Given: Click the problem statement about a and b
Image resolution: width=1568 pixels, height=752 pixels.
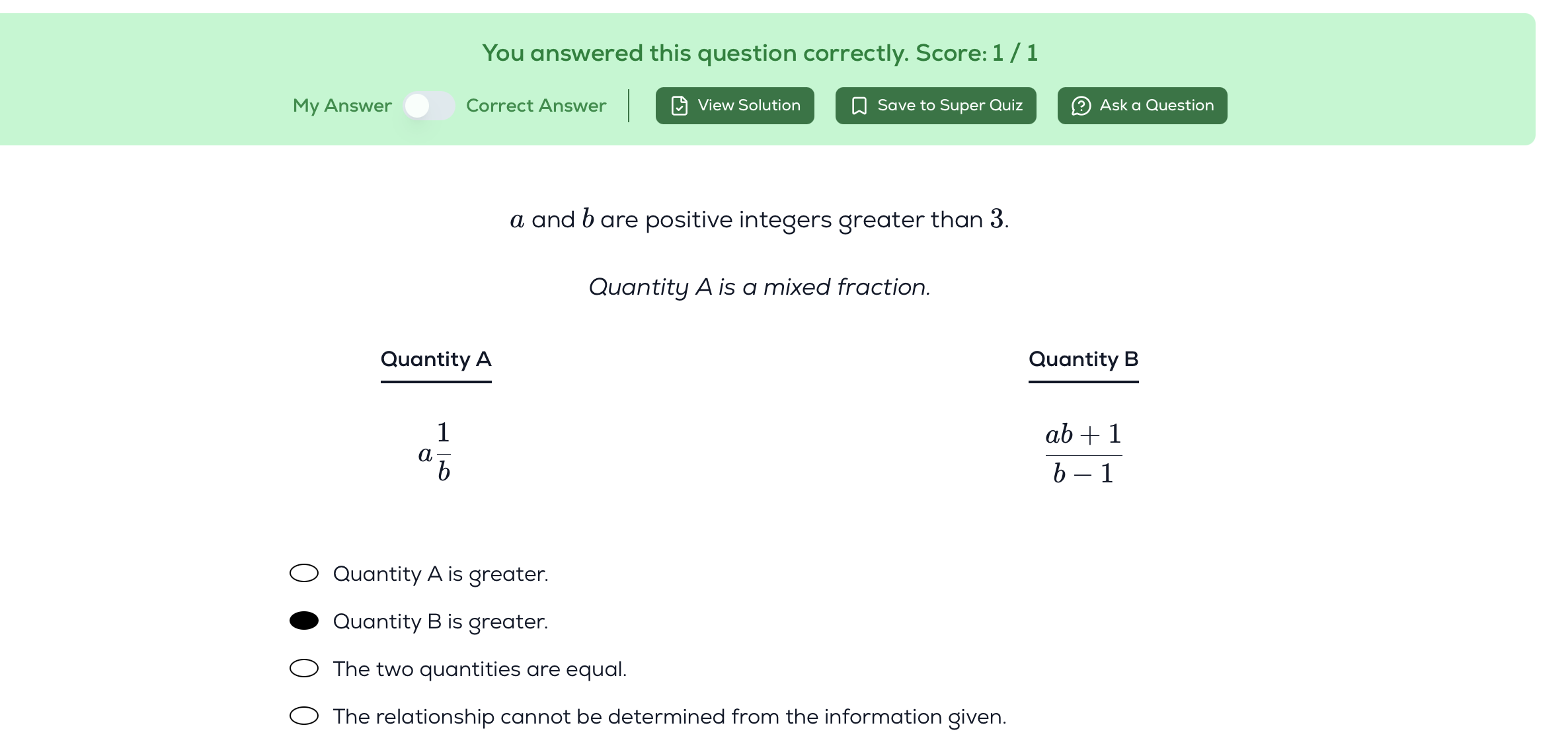Looking at the screenshot, I should pos(760,219).
